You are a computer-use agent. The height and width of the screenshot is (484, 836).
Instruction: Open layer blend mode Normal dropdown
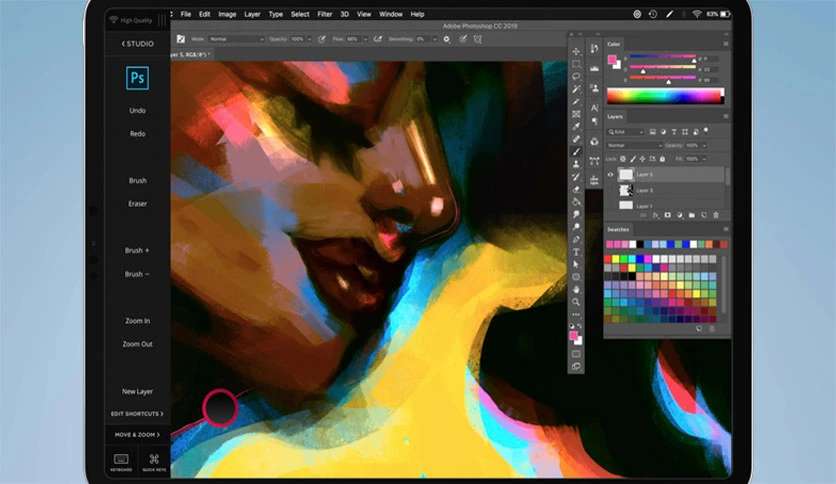coord(634,145)
